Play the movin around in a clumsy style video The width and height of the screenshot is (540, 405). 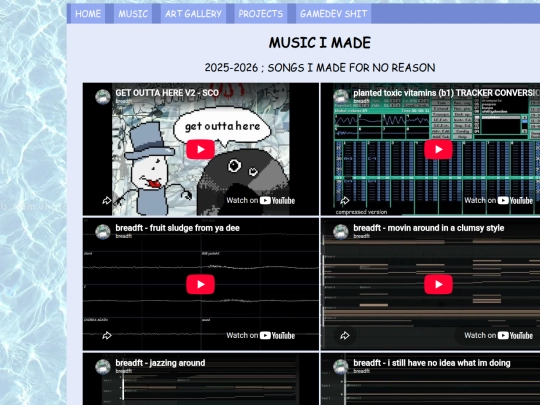(438, 284)
